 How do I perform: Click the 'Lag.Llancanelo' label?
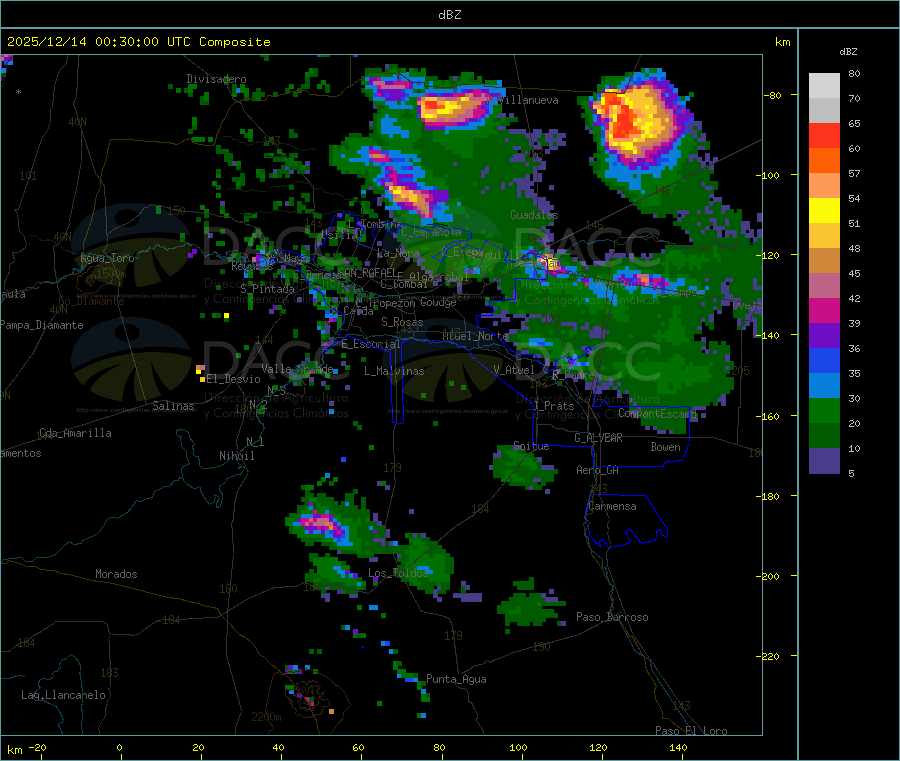63,695
